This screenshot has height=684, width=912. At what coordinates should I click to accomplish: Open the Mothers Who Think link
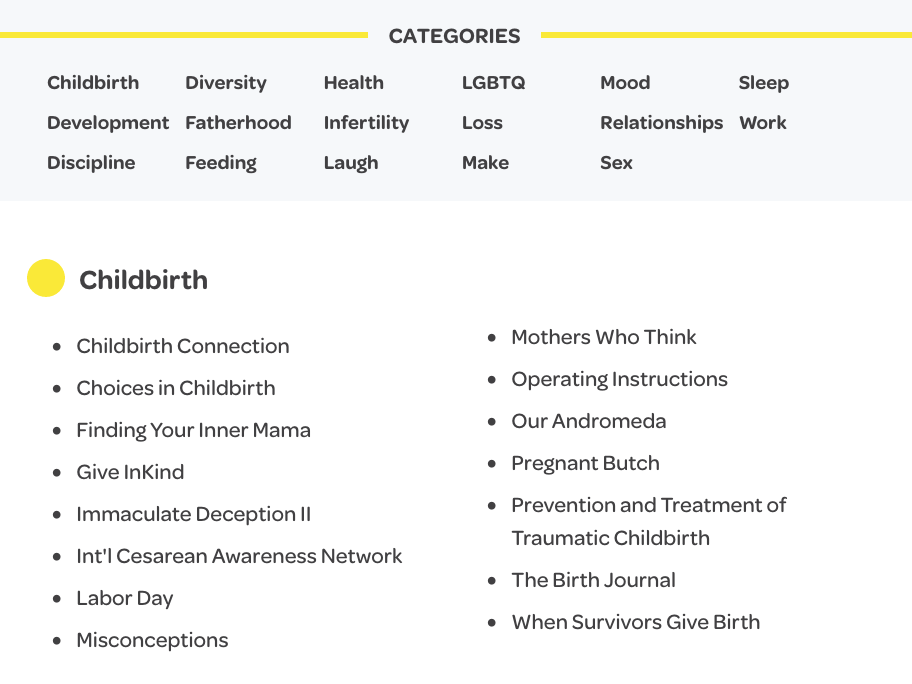click(604, 337)
